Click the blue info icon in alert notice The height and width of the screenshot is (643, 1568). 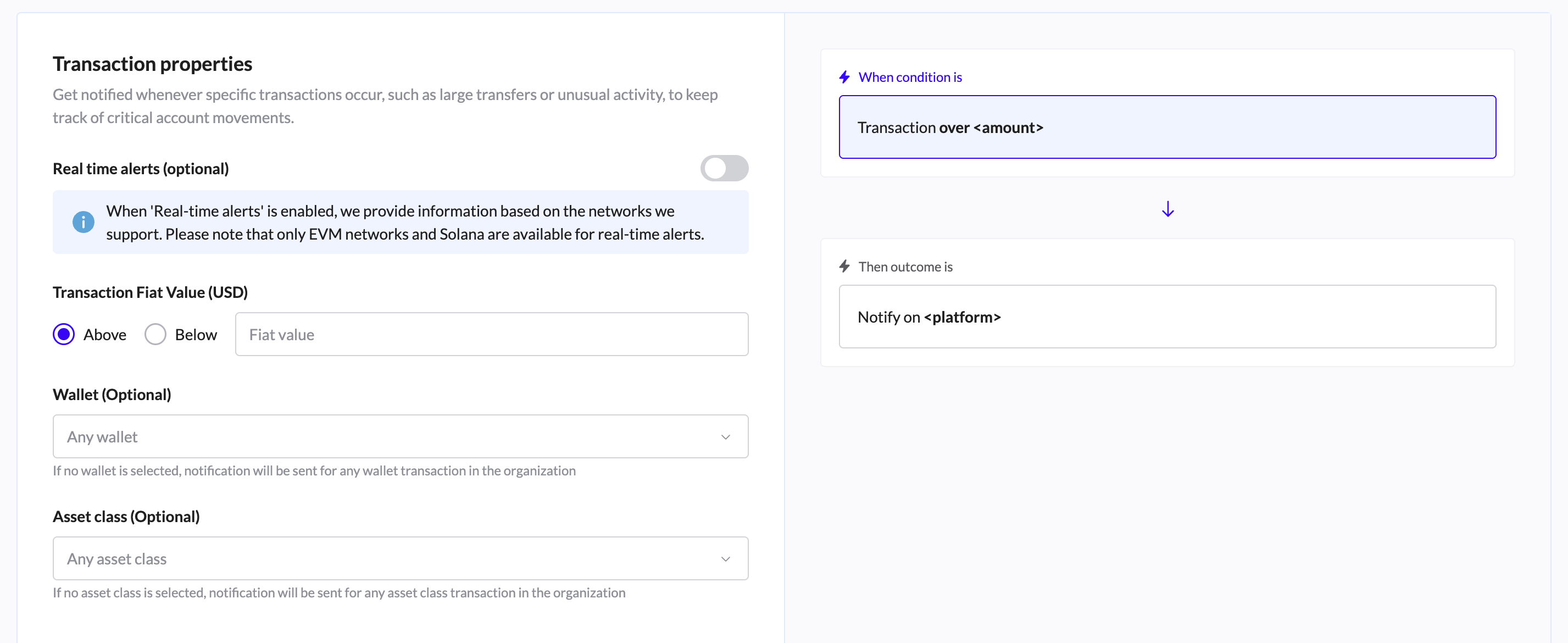pyautogui.click(x=84, y=222)
